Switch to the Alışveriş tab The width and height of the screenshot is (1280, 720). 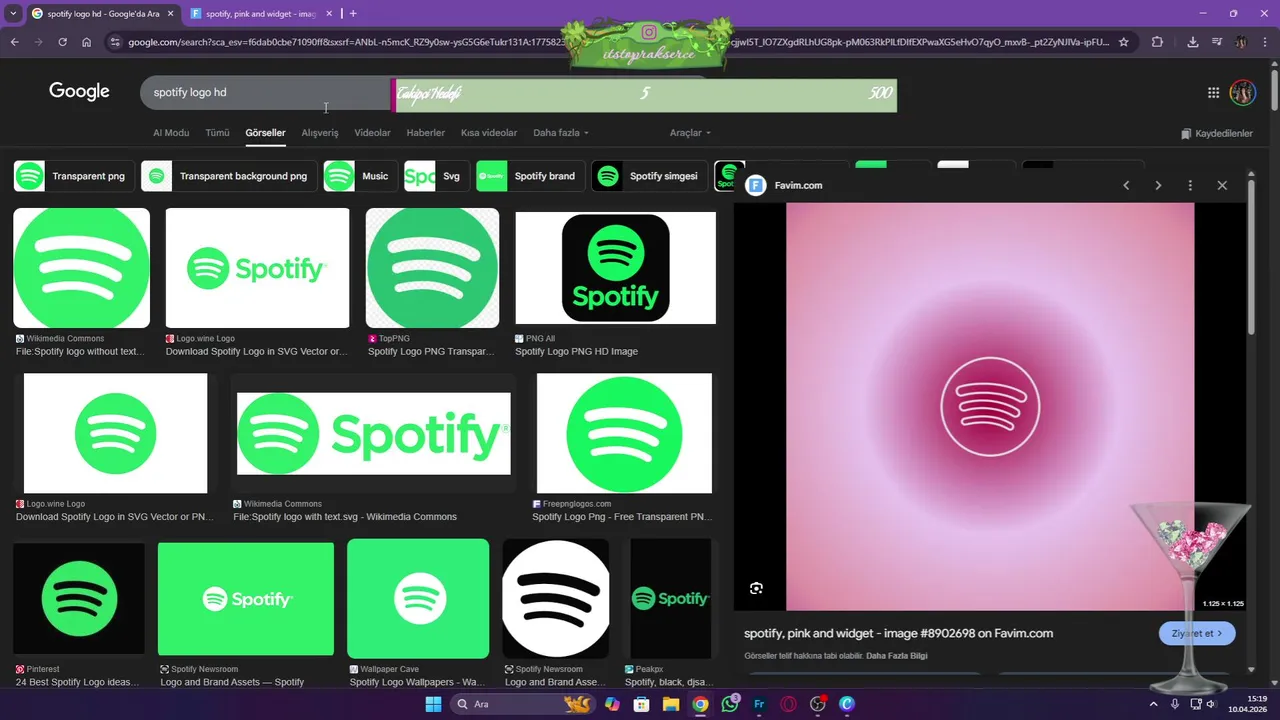320,132
